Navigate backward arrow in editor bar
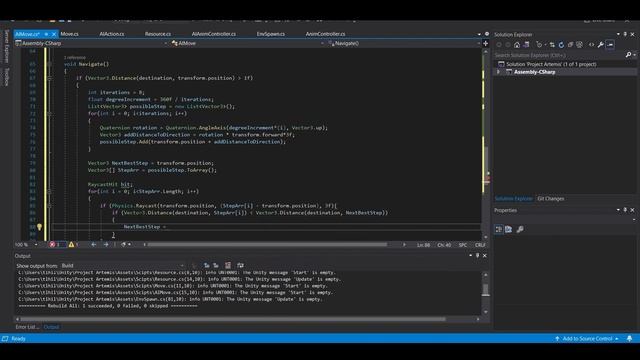Viewport: 640px width, 360px height. click(x=94, y=244)
